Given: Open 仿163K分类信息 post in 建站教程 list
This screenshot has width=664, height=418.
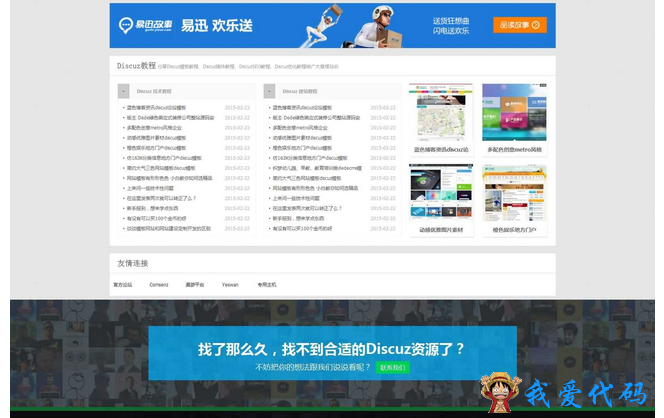Looking at the screenshot, I should pyautogui.click(x=310, y=158).
